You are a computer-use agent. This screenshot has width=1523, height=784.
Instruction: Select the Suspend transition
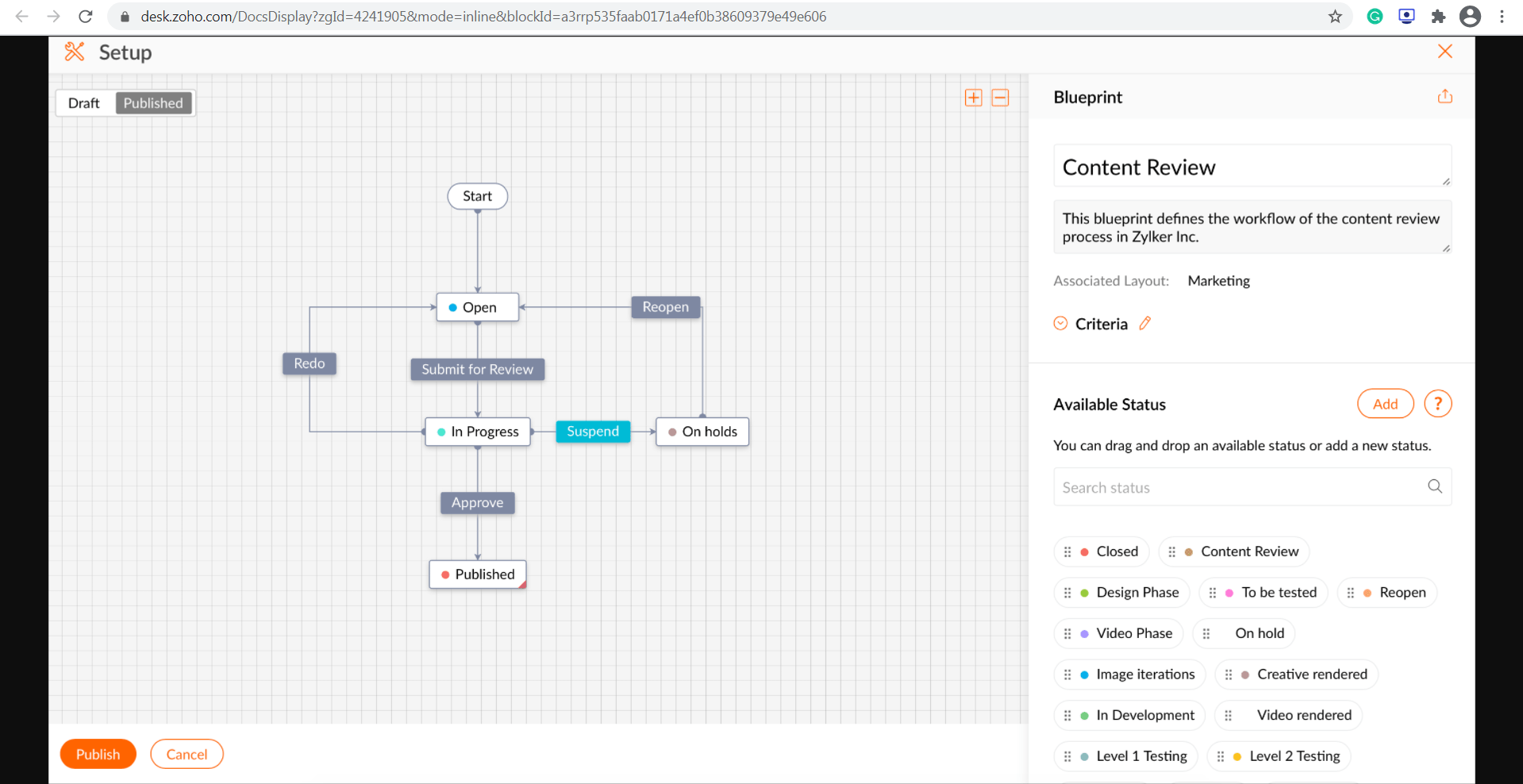(x=593, y=432)
